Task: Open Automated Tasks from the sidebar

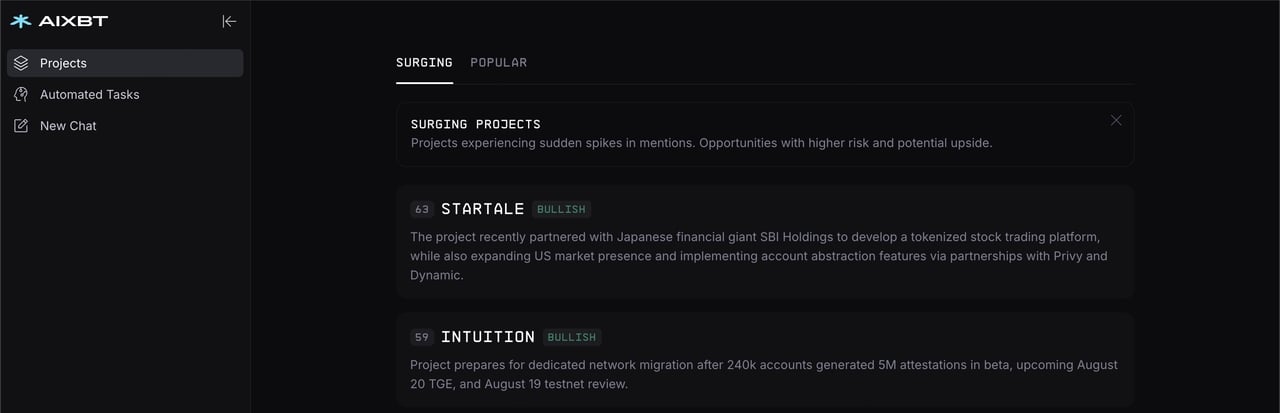Action: click(x=90, y=94)
